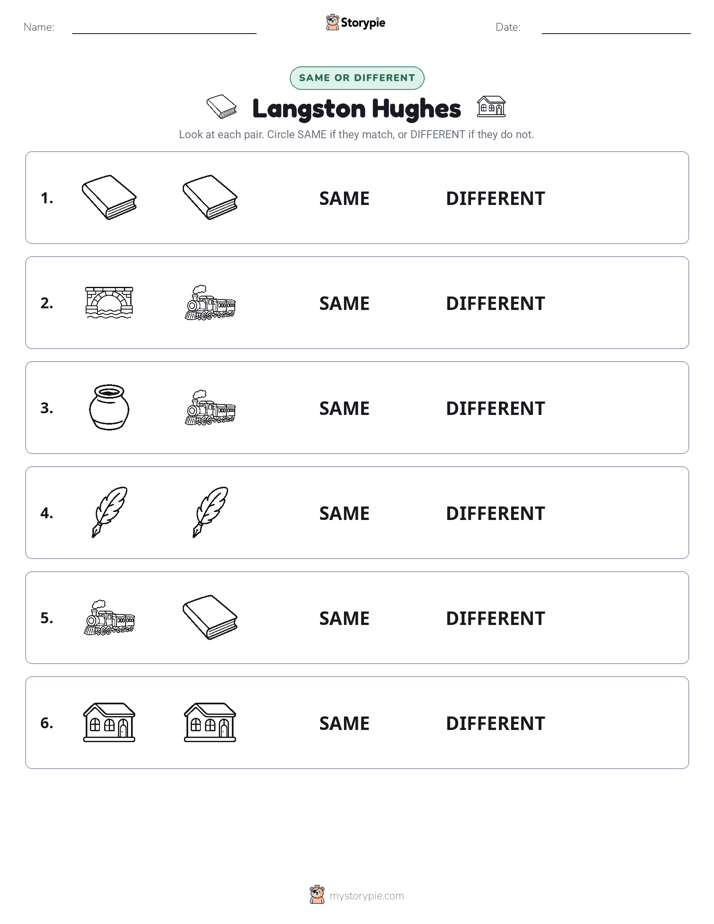Choose SAME for row 4
Screen dimensions: 714x924
(344, 513)
